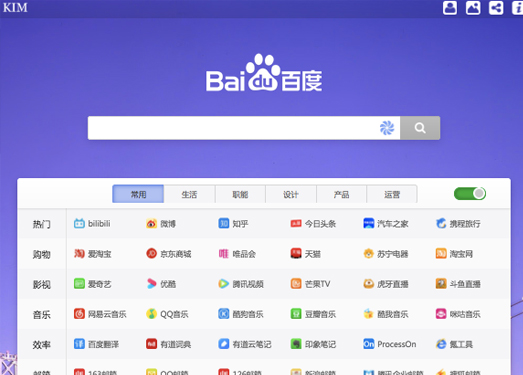Image resolution: width=523 pixels, height=375 pixels.
Task: Click the 虎牙直播 mascot icon
Action: 369,284
